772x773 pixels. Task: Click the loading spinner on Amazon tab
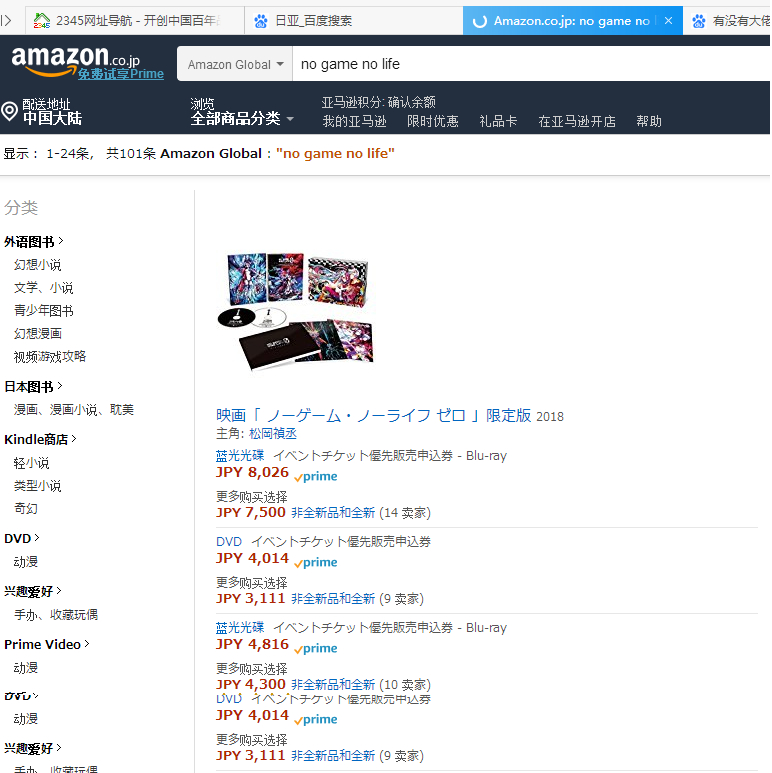click(x=479, y=21)
